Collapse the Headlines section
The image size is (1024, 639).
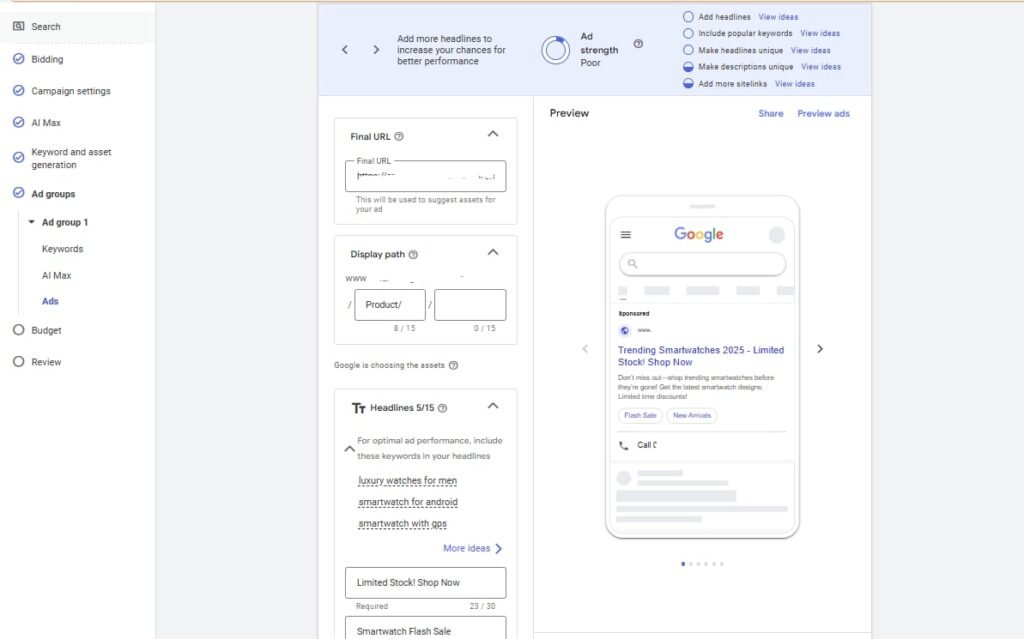click(492, 406)
